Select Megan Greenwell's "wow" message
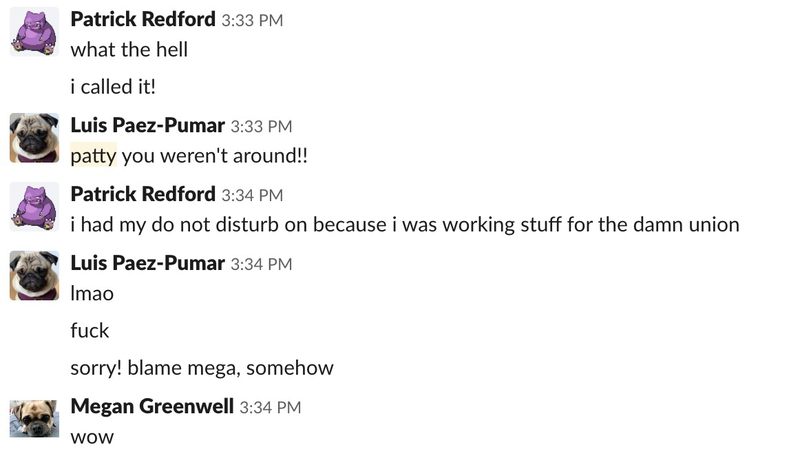 tap(92, 437)
